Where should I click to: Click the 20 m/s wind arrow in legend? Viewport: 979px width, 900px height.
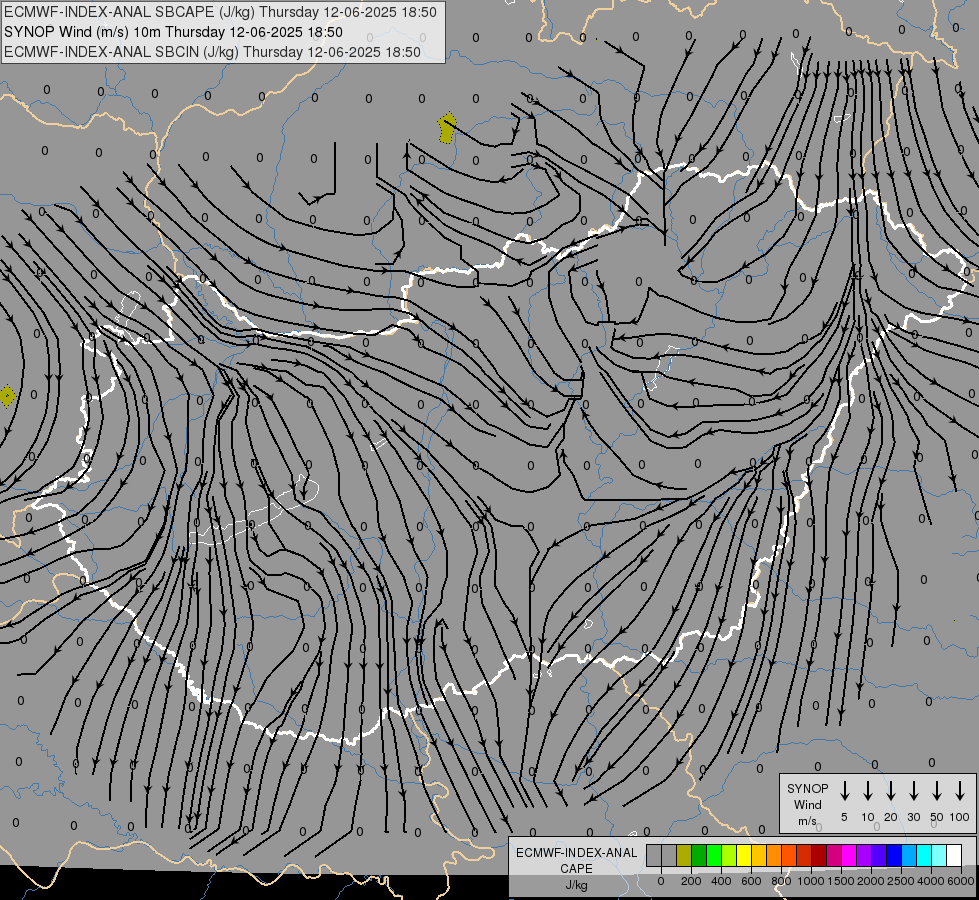point(890,791)
